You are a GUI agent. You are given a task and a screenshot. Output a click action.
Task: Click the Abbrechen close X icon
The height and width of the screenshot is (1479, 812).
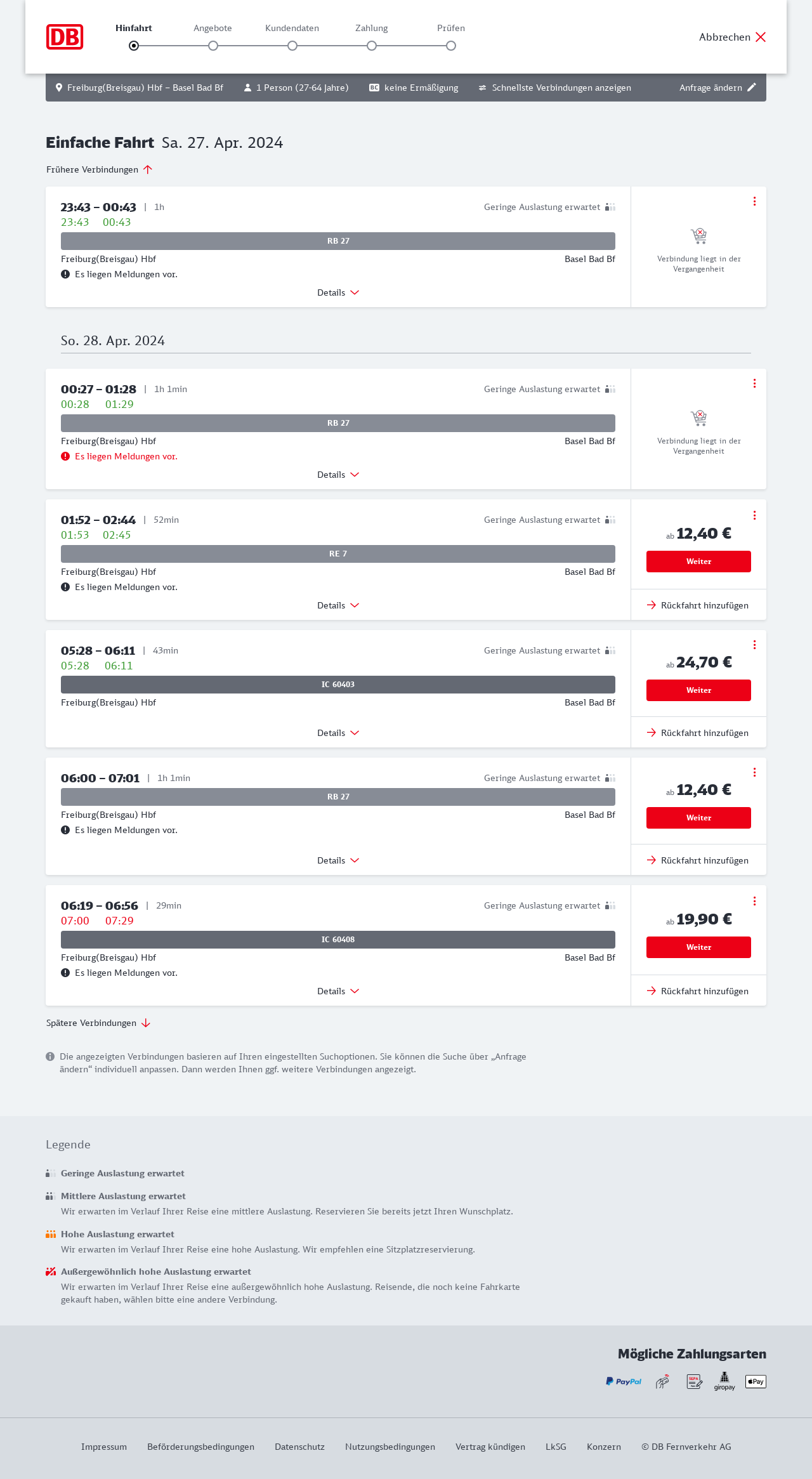(761, 37)
